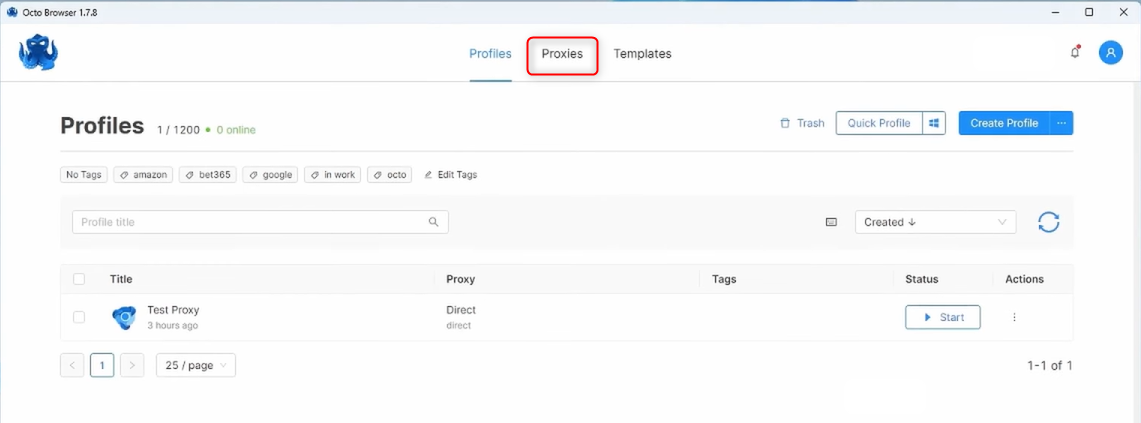1141x423 pixels.
Task: Select page 1 in pagination
Action: pyautogui.click(x=102, y=365)
